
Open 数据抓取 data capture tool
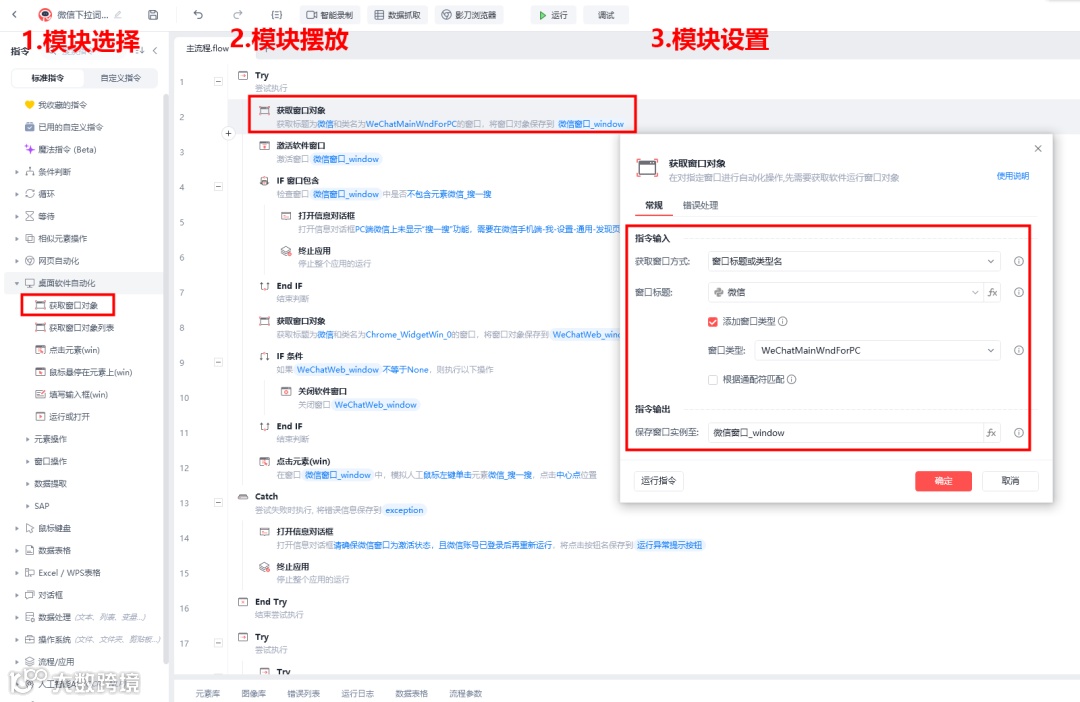397,14
